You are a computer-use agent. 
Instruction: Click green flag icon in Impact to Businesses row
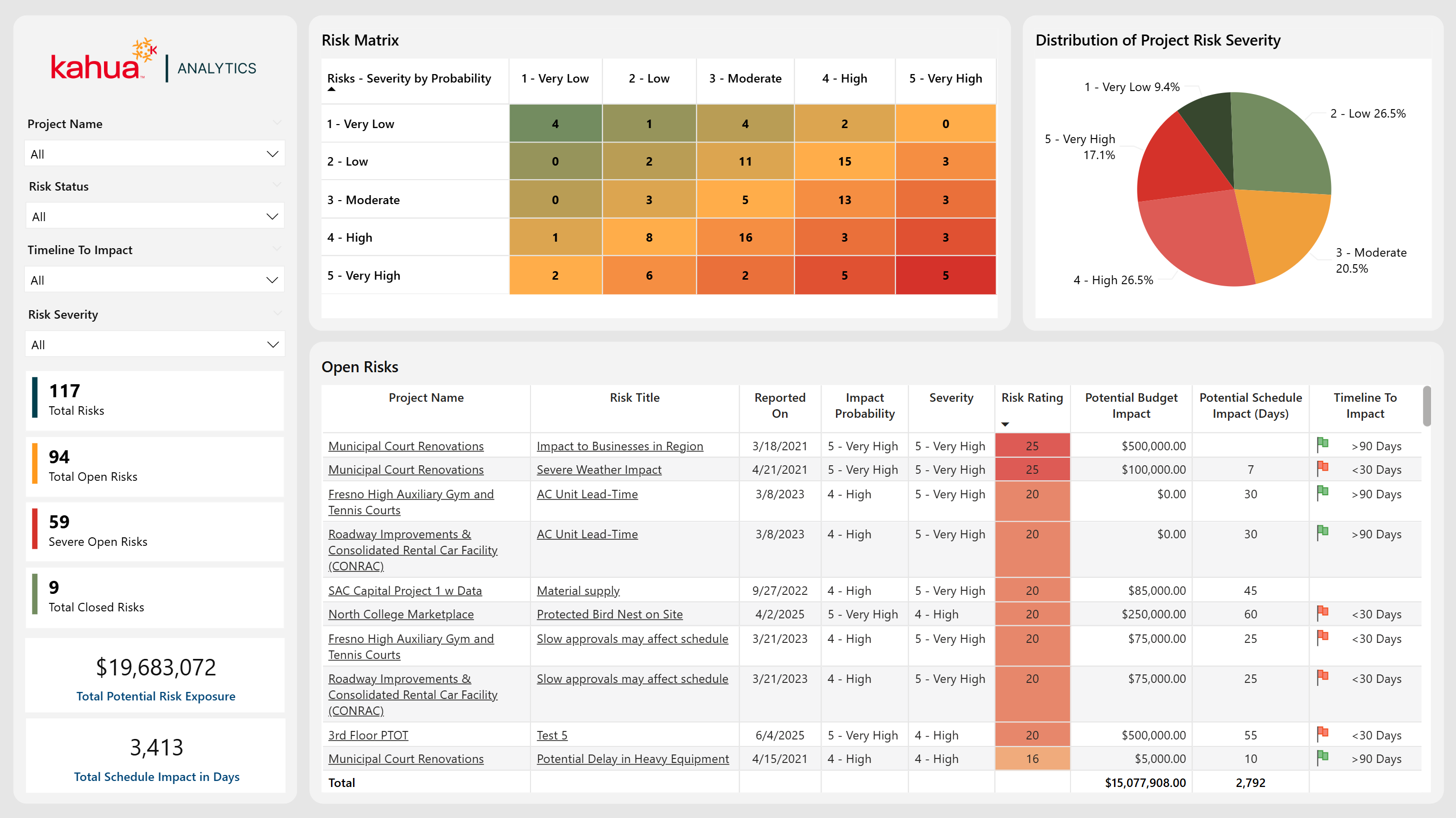[x=1322, y=445]
